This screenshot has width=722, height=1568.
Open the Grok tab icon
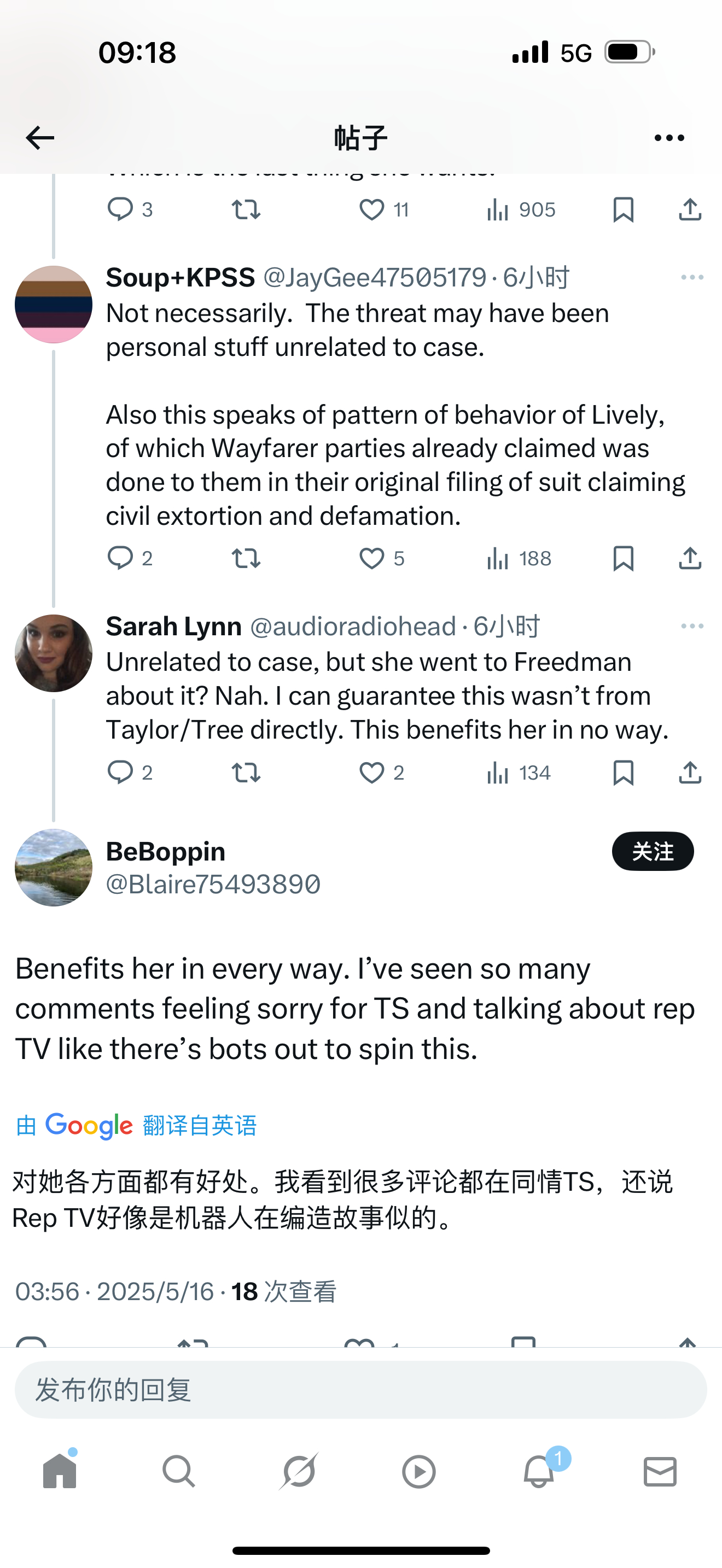pyautogui.click(x=299, y=1472)
